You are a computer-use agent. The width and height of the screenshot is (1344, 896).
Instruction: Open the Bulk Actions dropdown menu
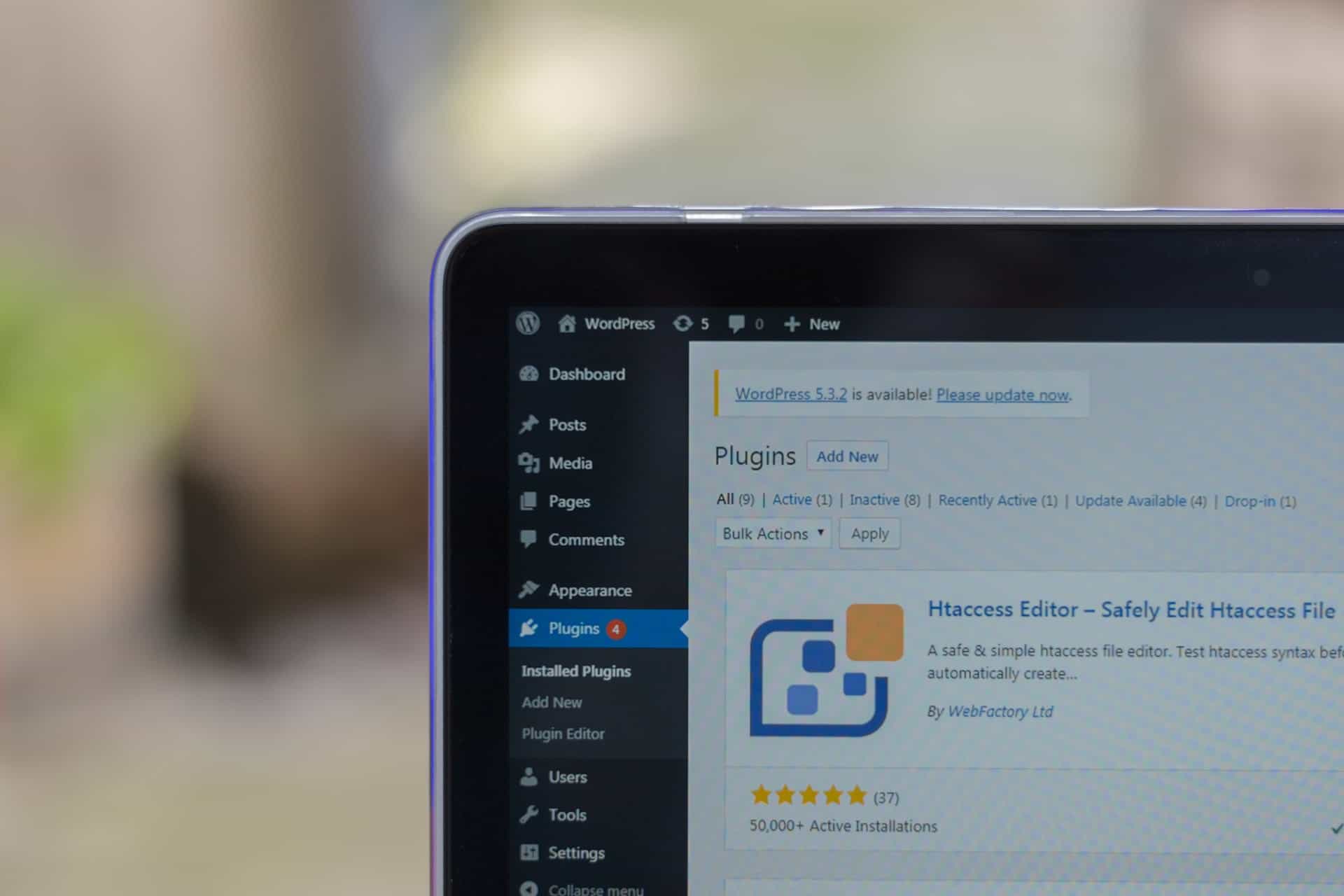[771, 532]
